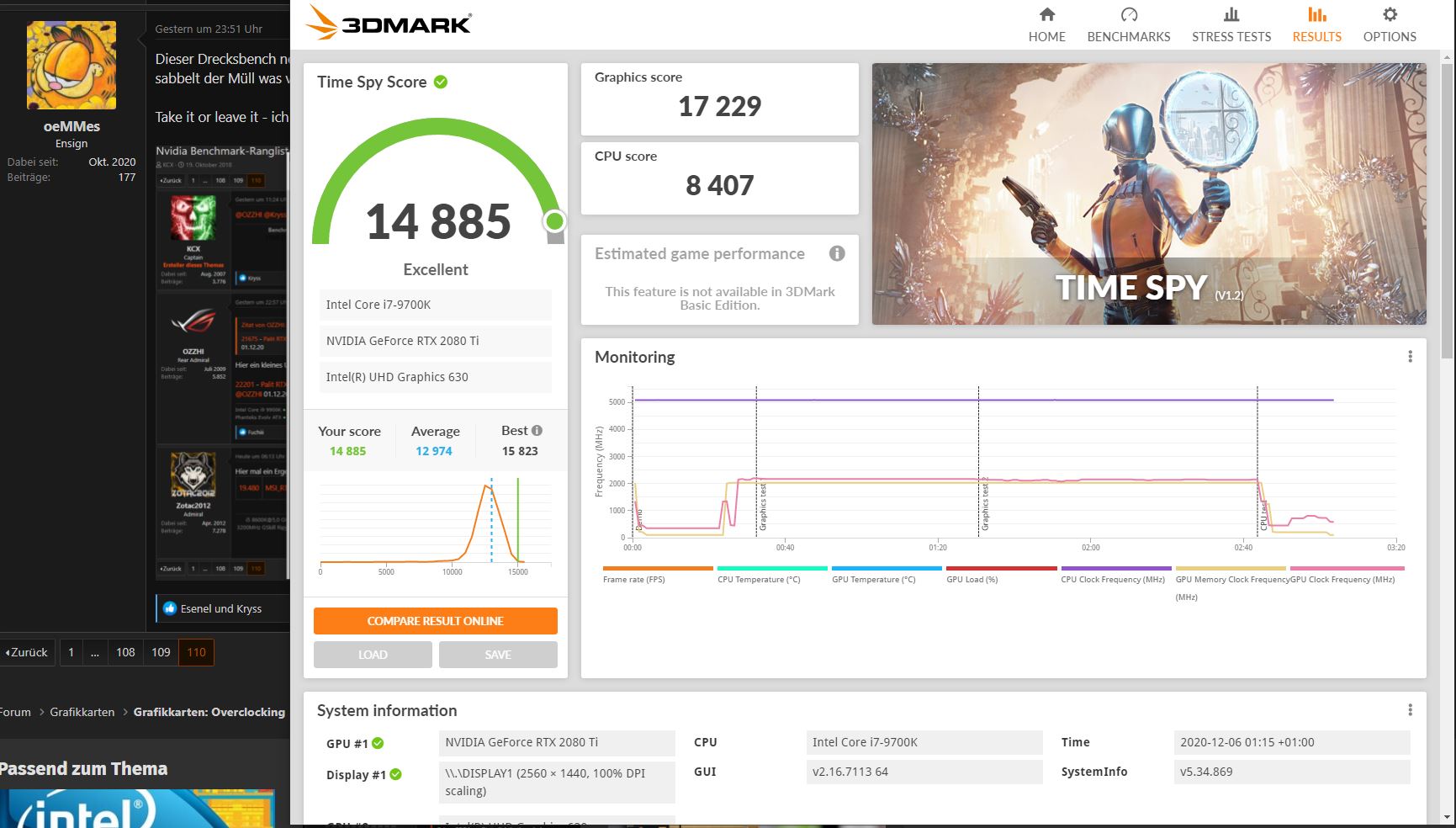Viewport: 1456px width, 828px height.
Task: Open oeMMes user avatar in the forum
Action: (71, 66)
